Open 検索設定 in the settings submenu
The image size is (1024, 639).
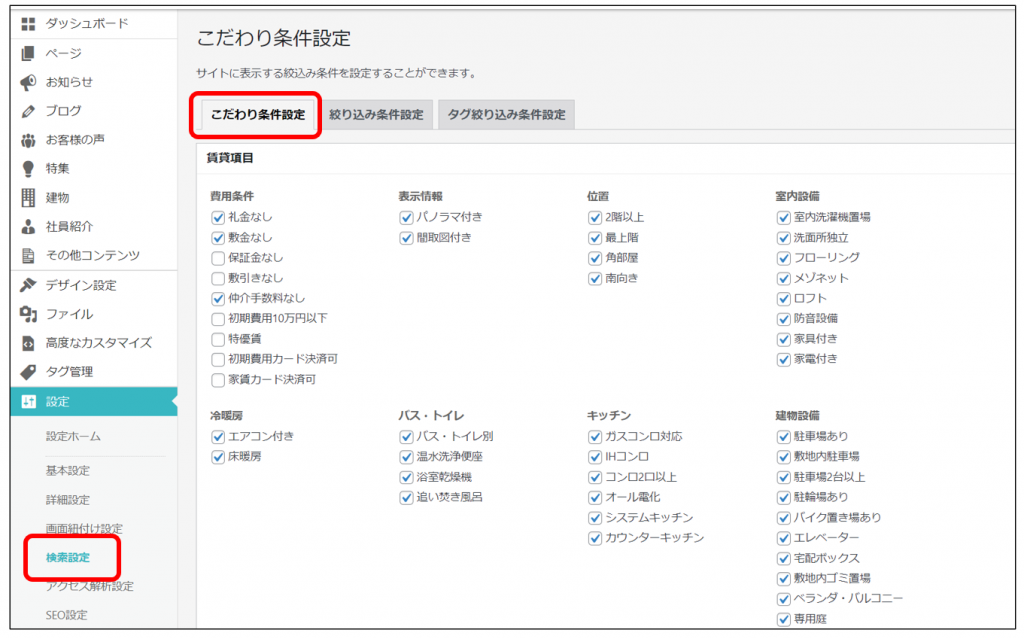(68, 557)
